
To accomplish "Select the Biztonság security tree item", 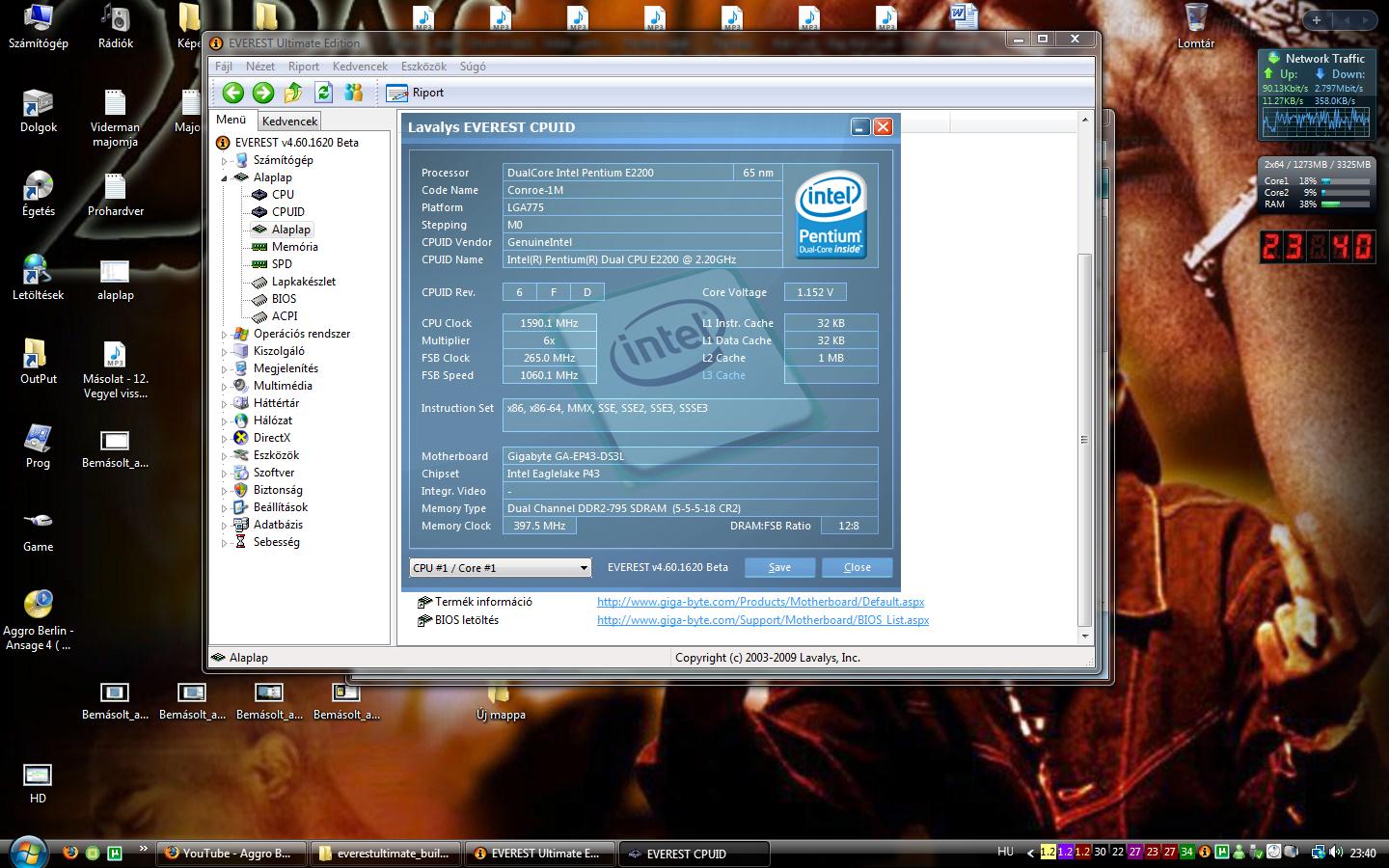I will coord(278,490).
